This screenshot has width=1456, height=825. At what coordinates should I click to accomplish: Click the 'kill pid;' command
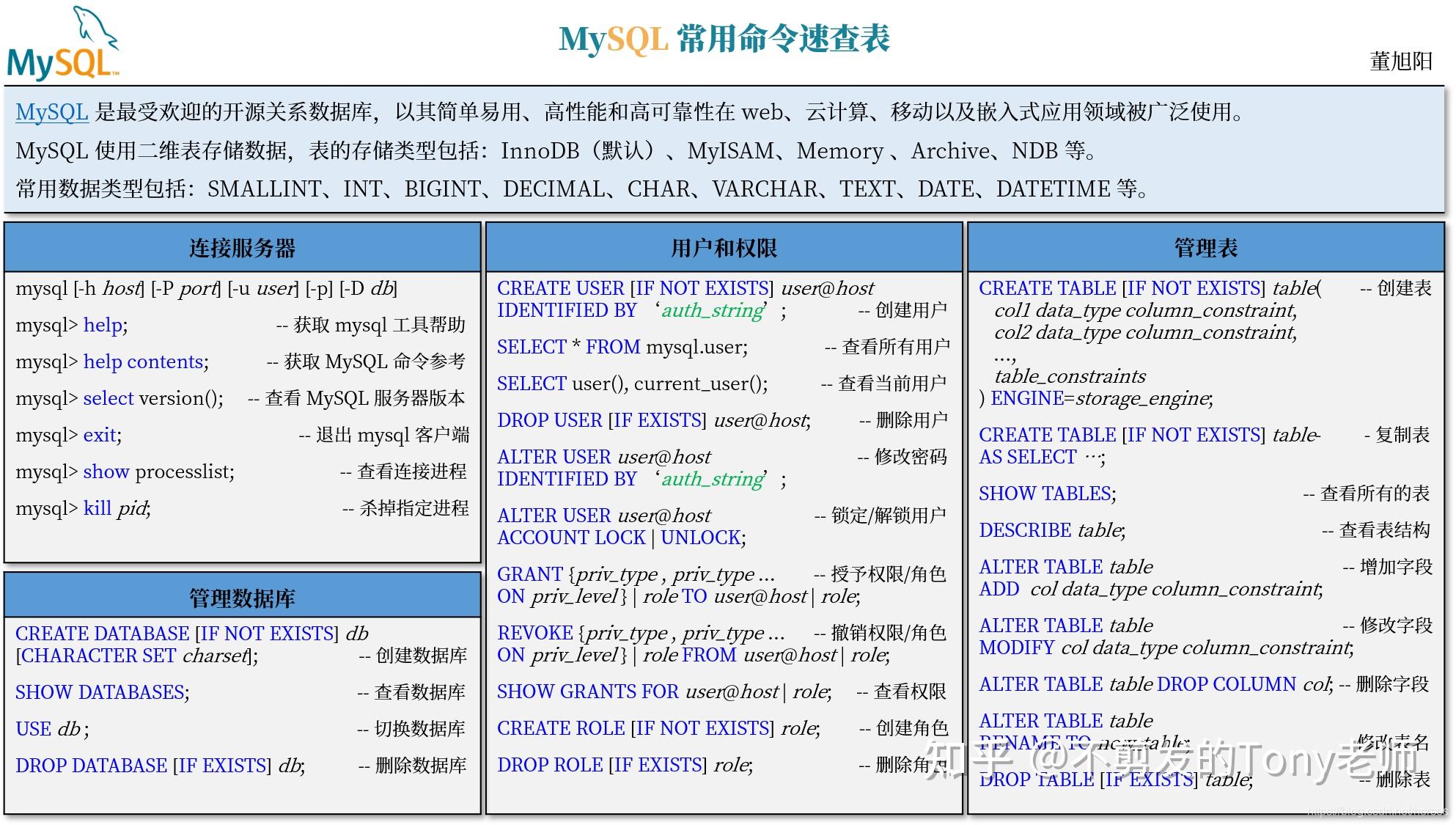coord(84,508)
